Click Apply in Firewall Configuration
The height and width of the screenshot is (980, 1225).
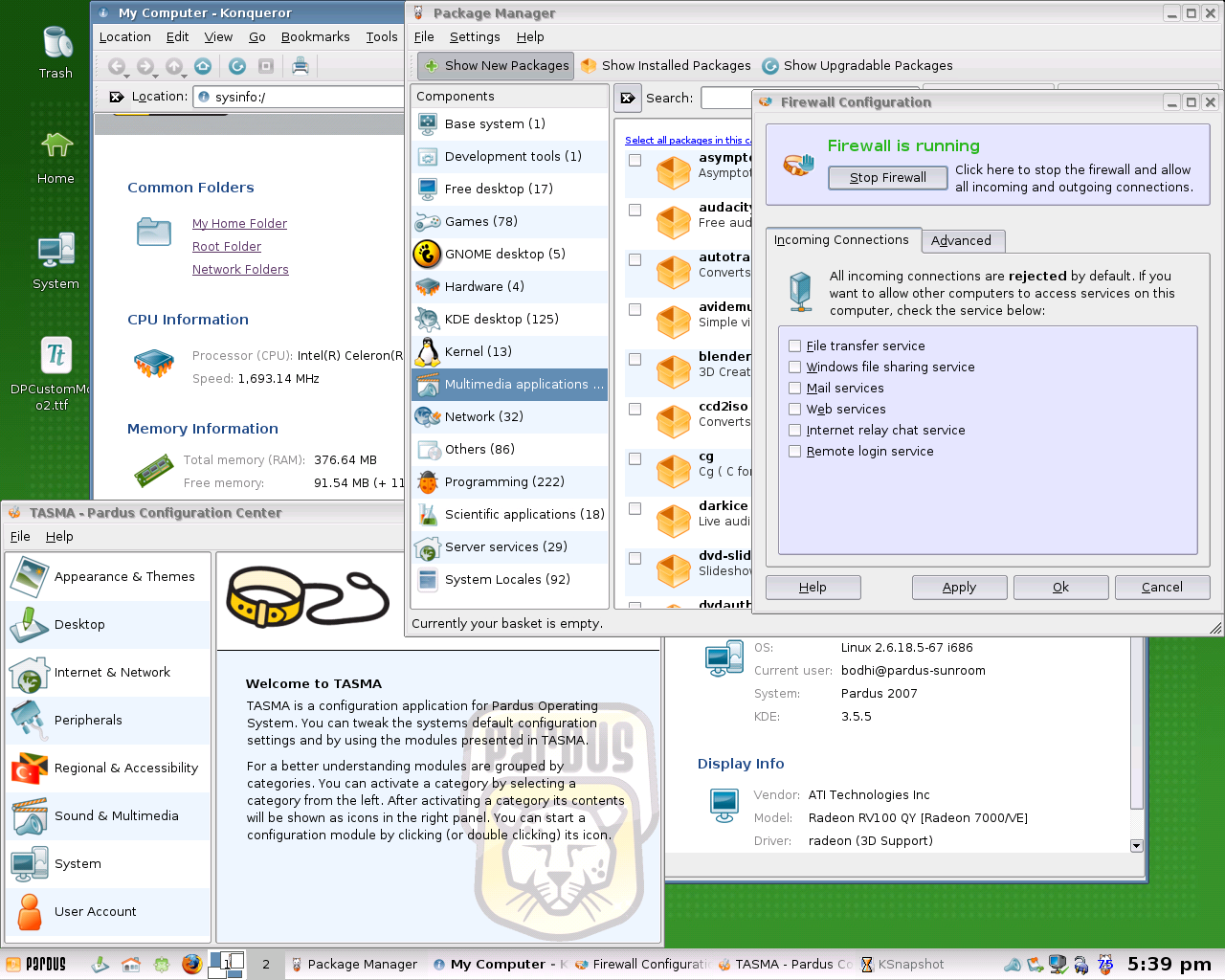pos(959,588)
